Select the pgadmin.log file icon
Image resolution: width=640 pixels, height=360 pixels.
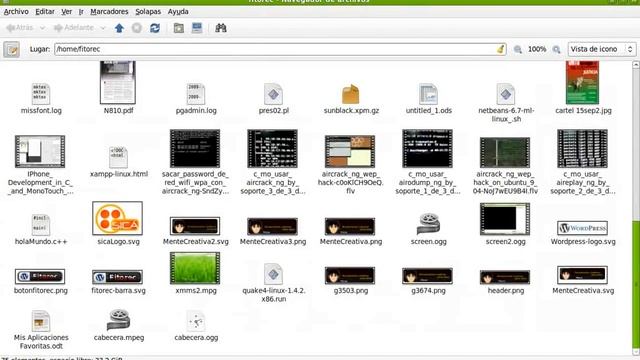[196, 93]
